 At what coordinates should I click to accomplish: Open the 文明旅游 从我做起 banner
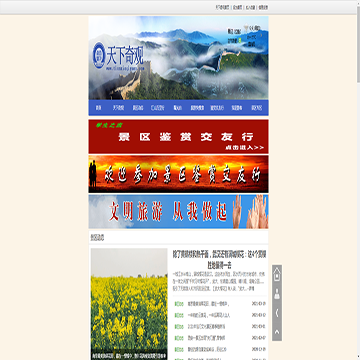click(x=178, y=212)
